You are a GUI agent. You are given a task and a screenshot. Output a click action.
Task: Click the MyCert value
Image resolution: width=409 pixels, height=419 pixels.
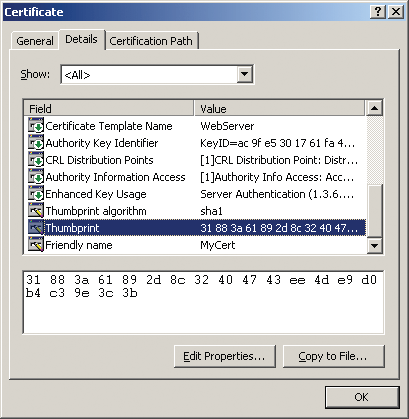[x=218, y=245]
